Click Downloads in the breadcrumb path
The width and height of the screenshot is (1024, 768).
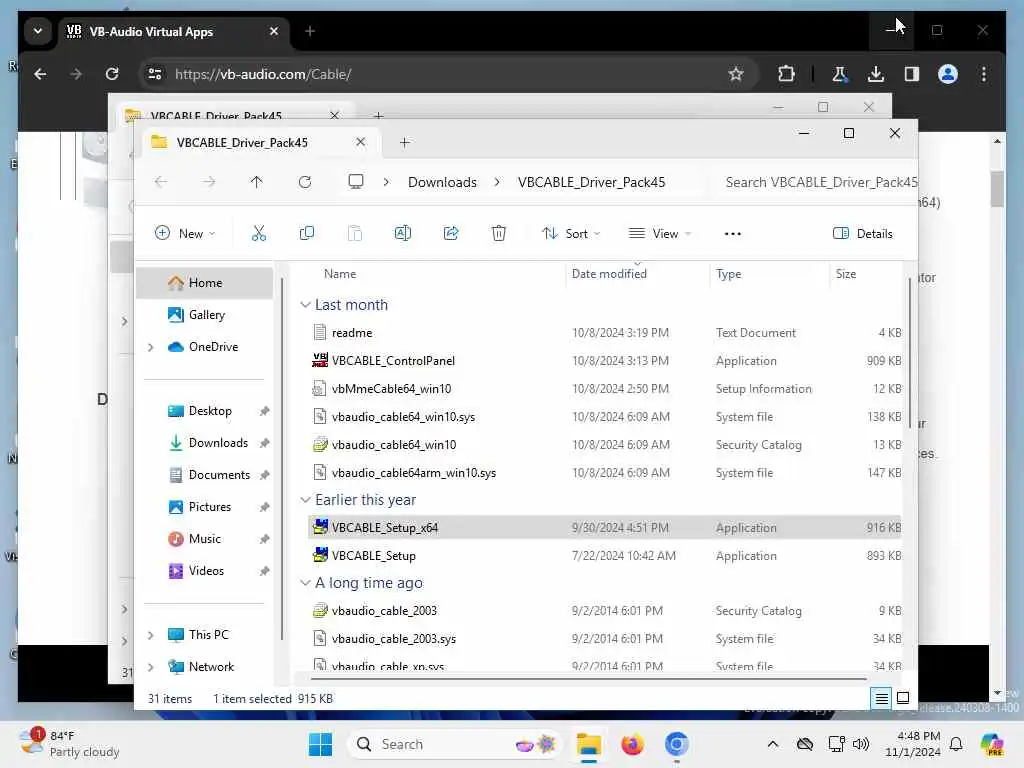pos(442,182)
